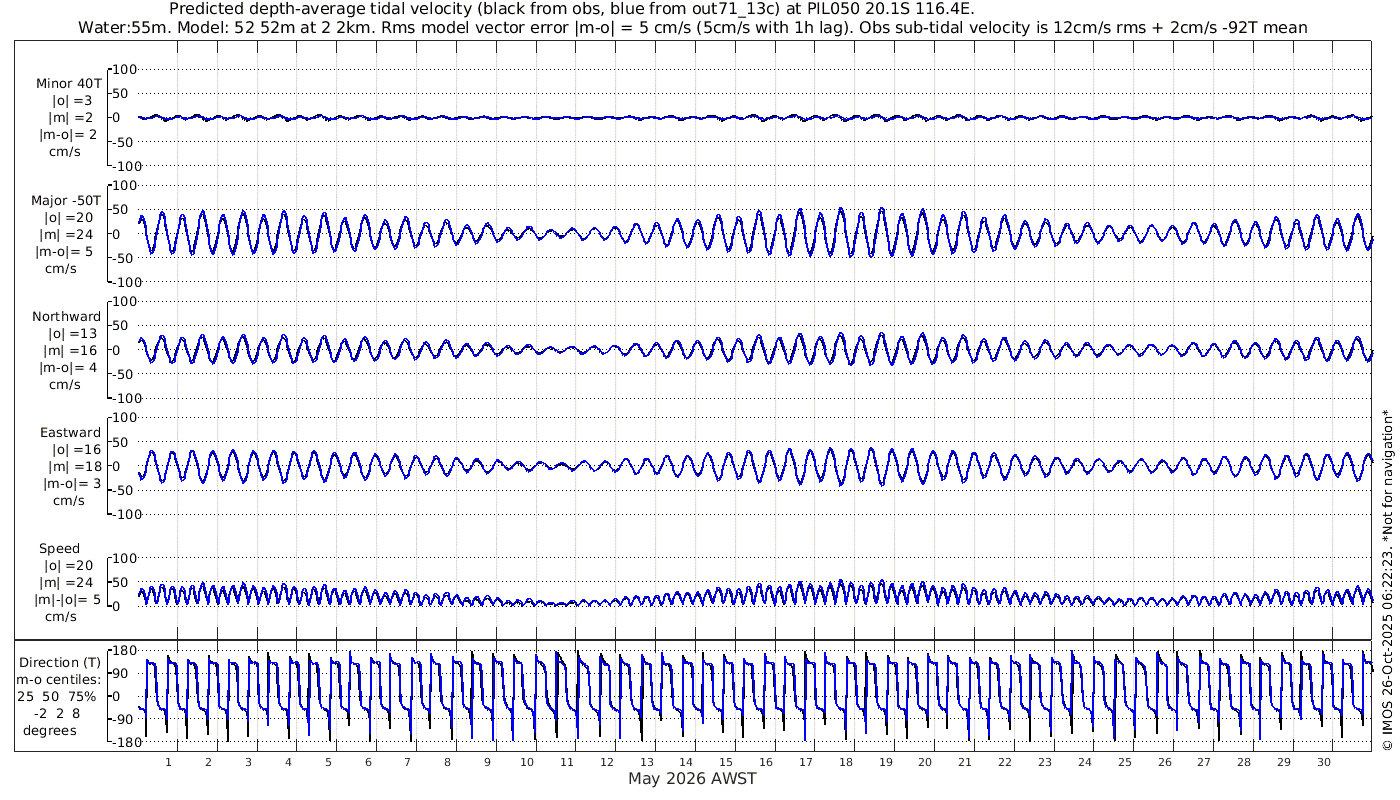This screenshot has width=1400, height=800.
Task: Click the subtitle line beginning 'Water:55m. Model:'
Action: [x=692, y=27]
